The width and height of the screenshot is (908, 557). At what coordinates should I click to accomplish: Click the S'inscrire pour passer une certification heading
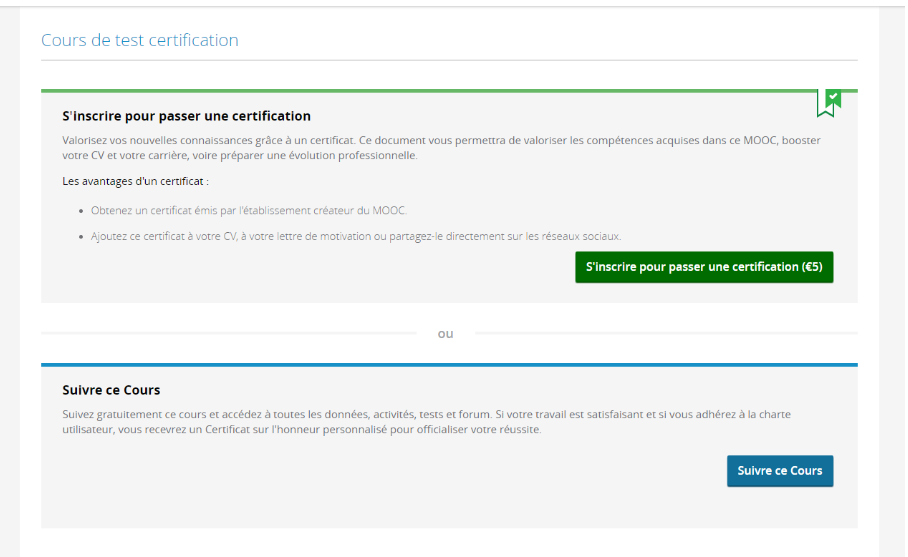click(186, 116)
